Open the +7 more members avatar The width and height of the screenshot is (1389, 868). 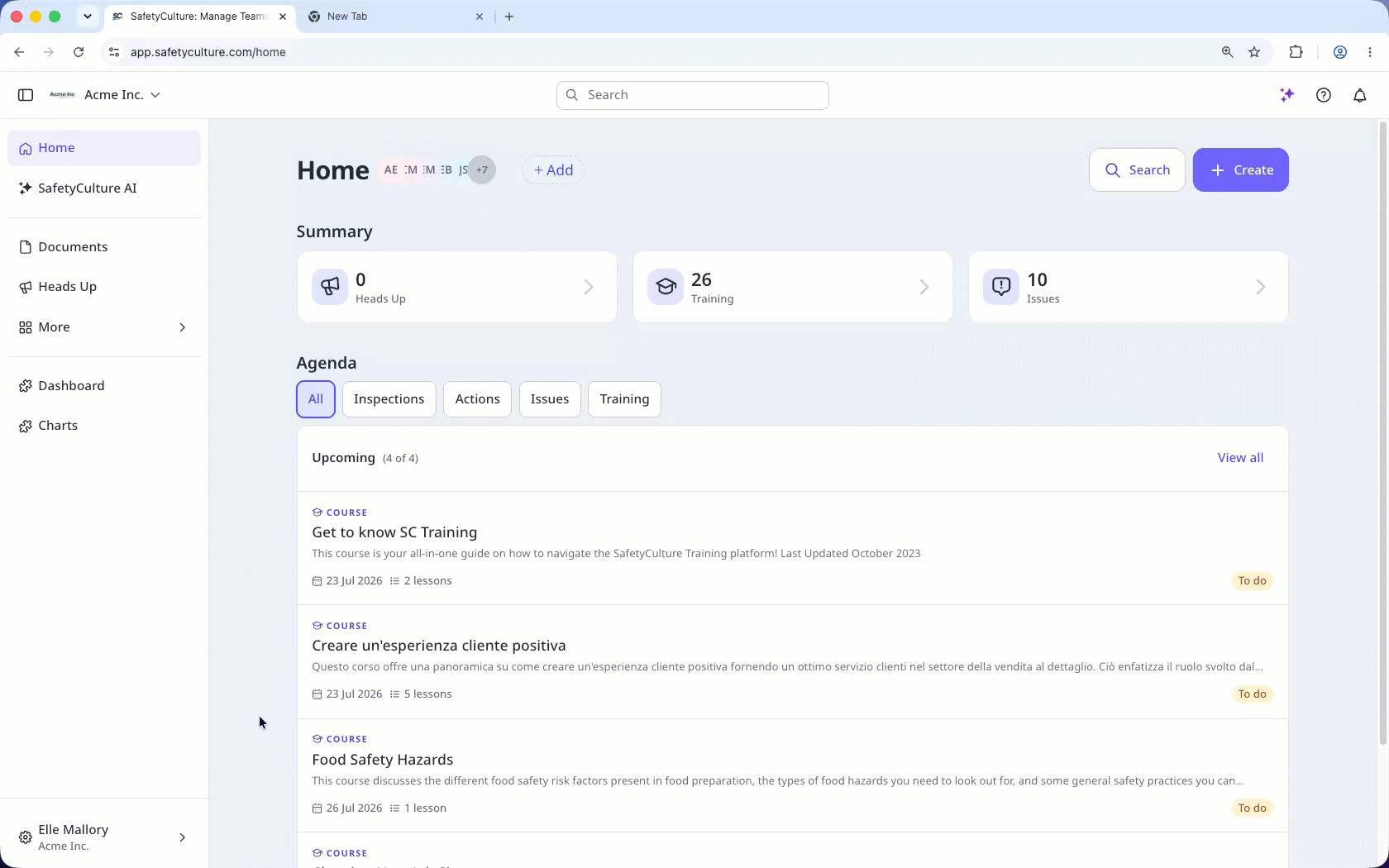click(x=482, y=170)
